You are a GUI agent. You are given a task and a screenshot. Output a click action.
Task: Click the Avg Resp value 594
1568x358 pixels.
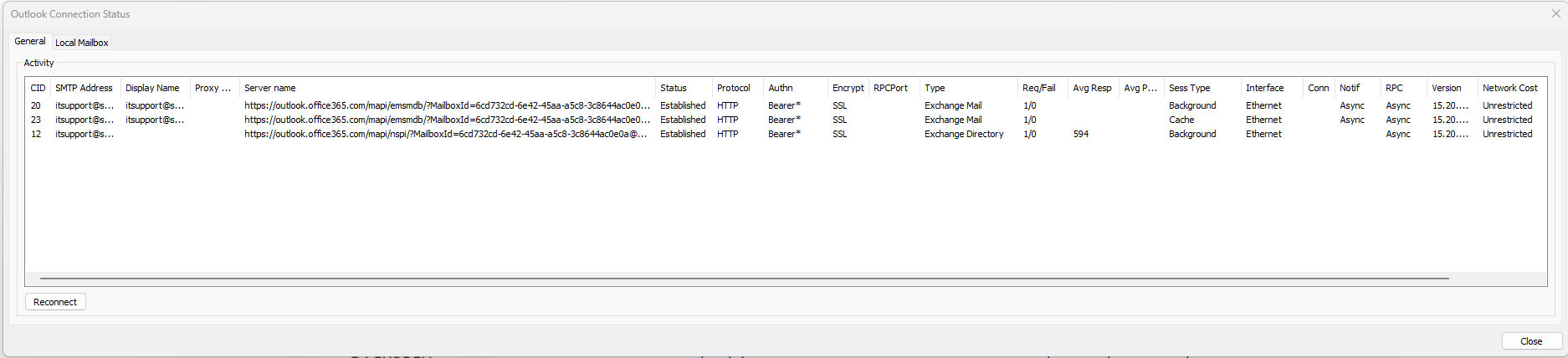coord(1081,134)
